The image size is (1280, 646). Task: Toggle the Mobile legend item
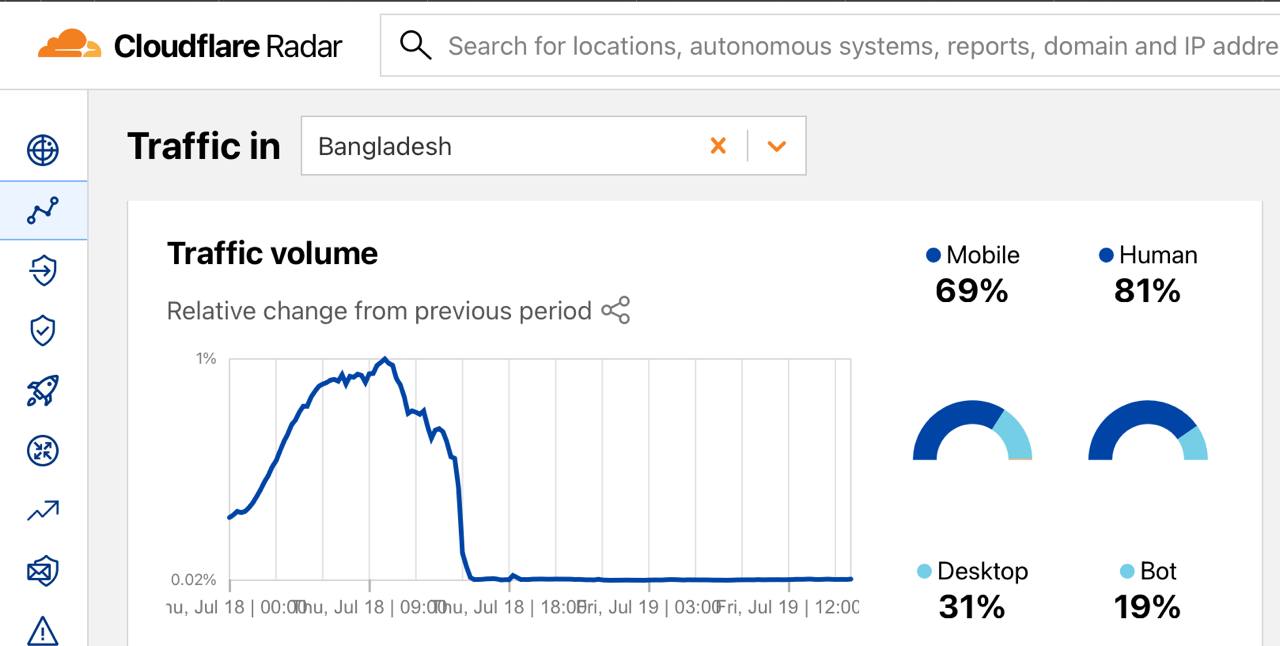click(x=973, y=255)
